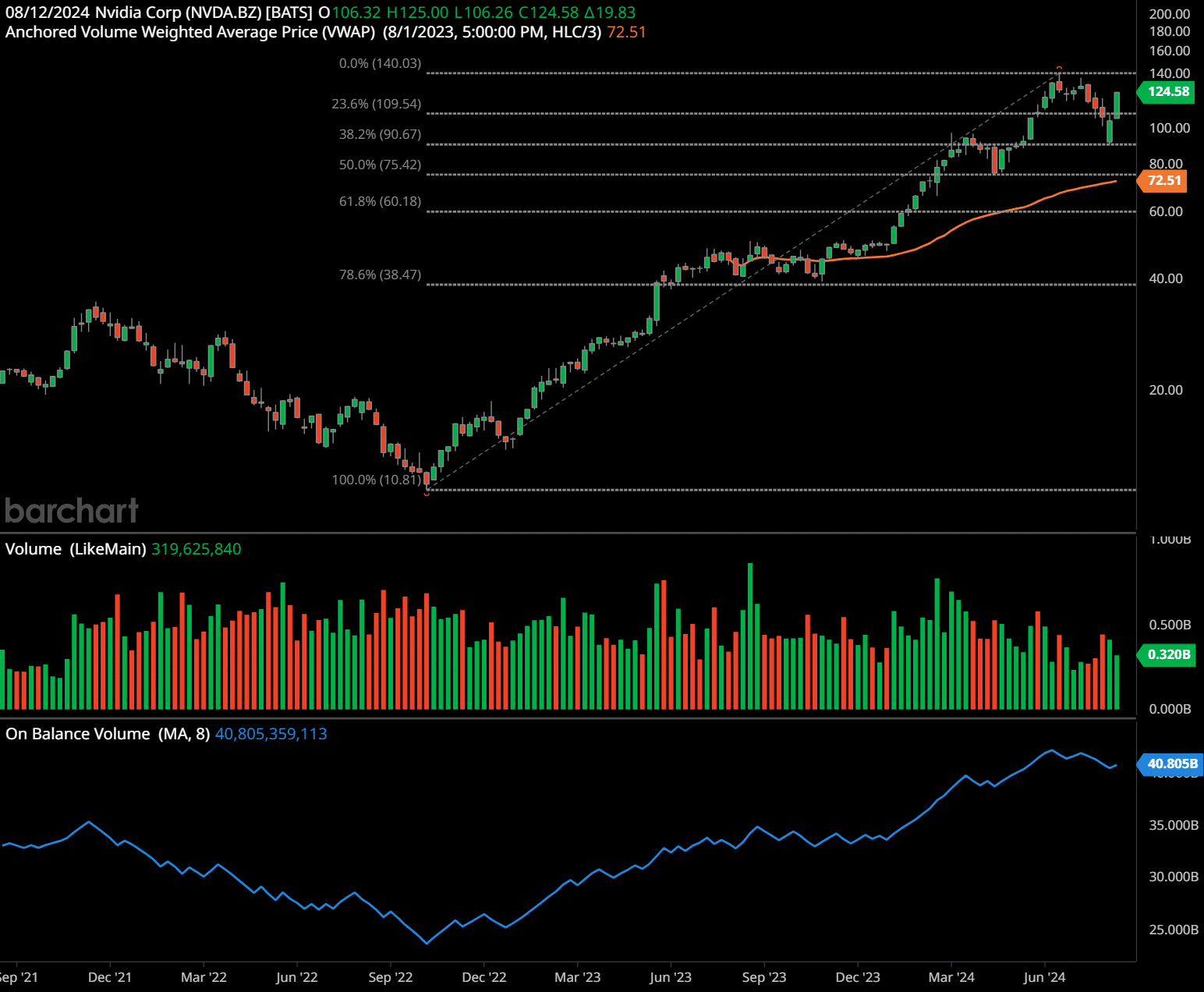Image resolution: width=1204 pixels, height=992 pixels.
Task: Click the 40.00 price axis label
Action: pos(1166,278)
